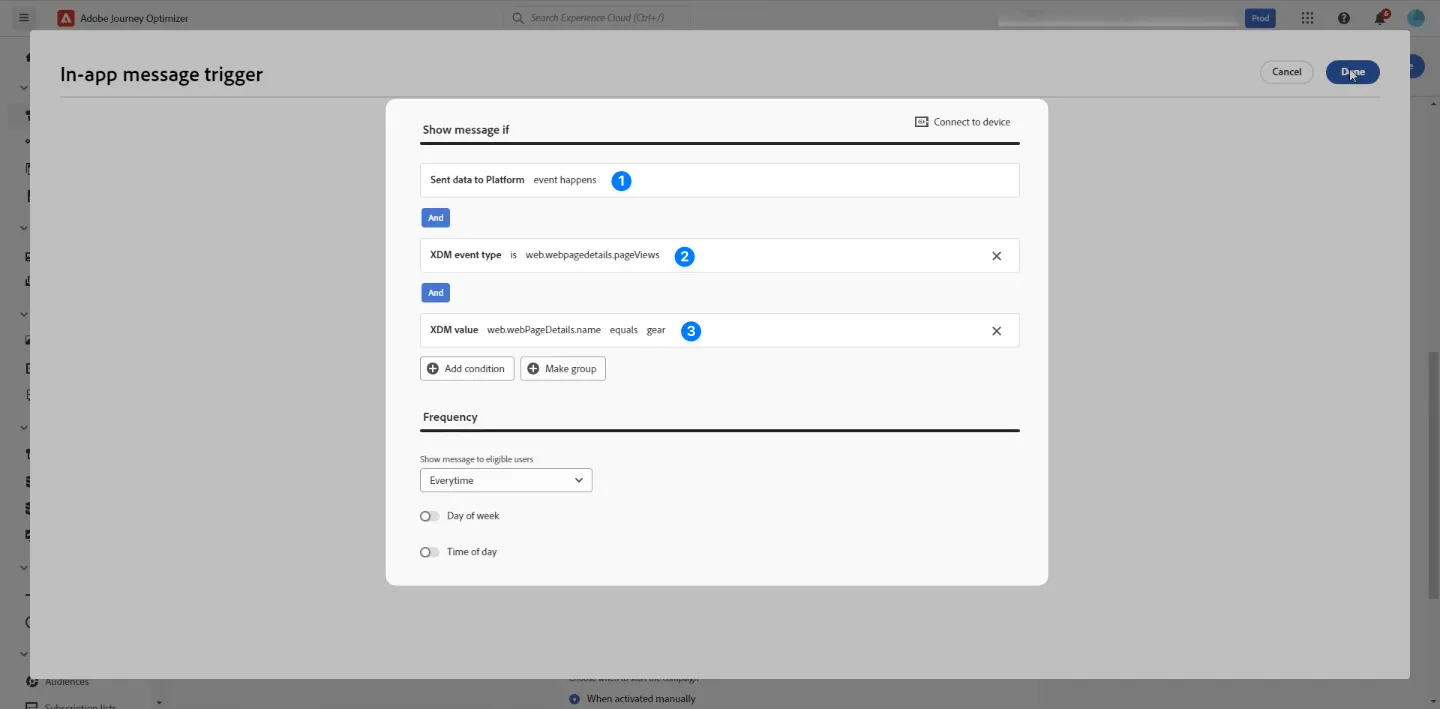Delete the XDM value gear condition

[x=996, y=331]
